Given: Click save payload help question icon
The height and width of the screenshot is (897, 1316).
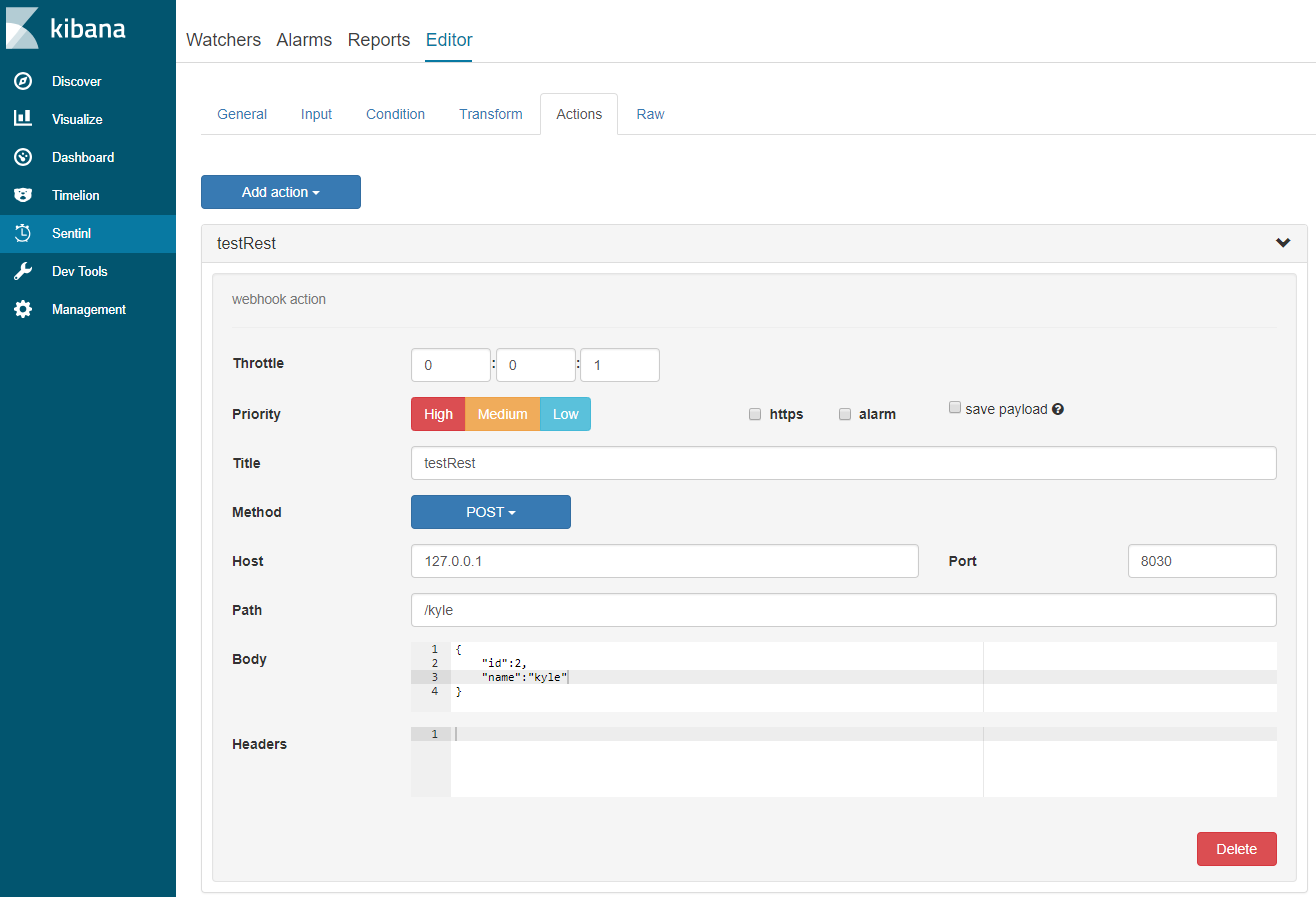Looking at the screenshot, I should point(1058,409).
